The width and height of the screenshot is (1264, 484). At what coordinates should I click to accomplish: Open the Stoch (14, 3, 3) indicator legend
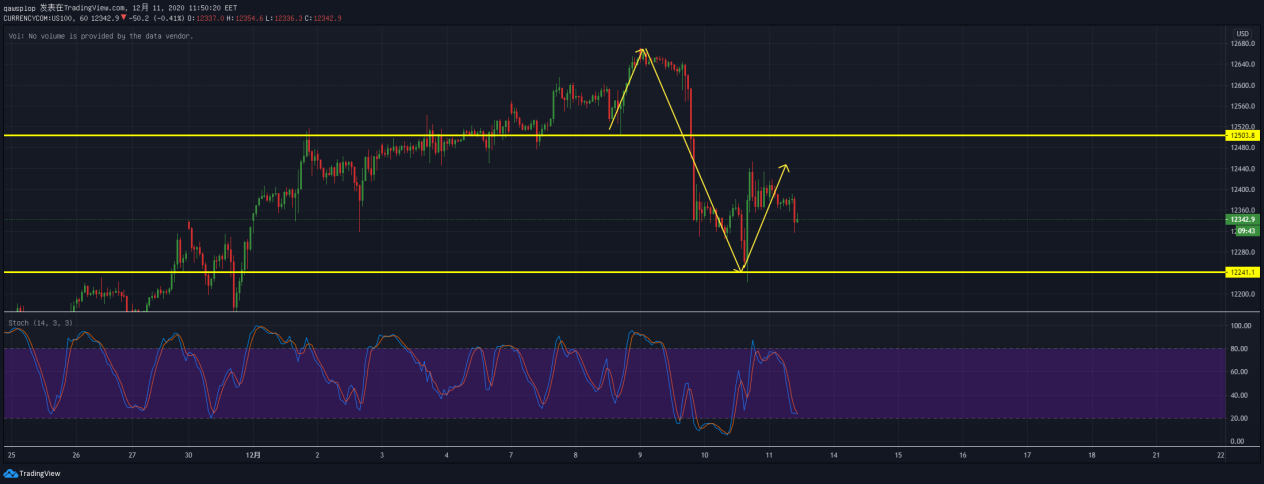[x=39, y=324]
